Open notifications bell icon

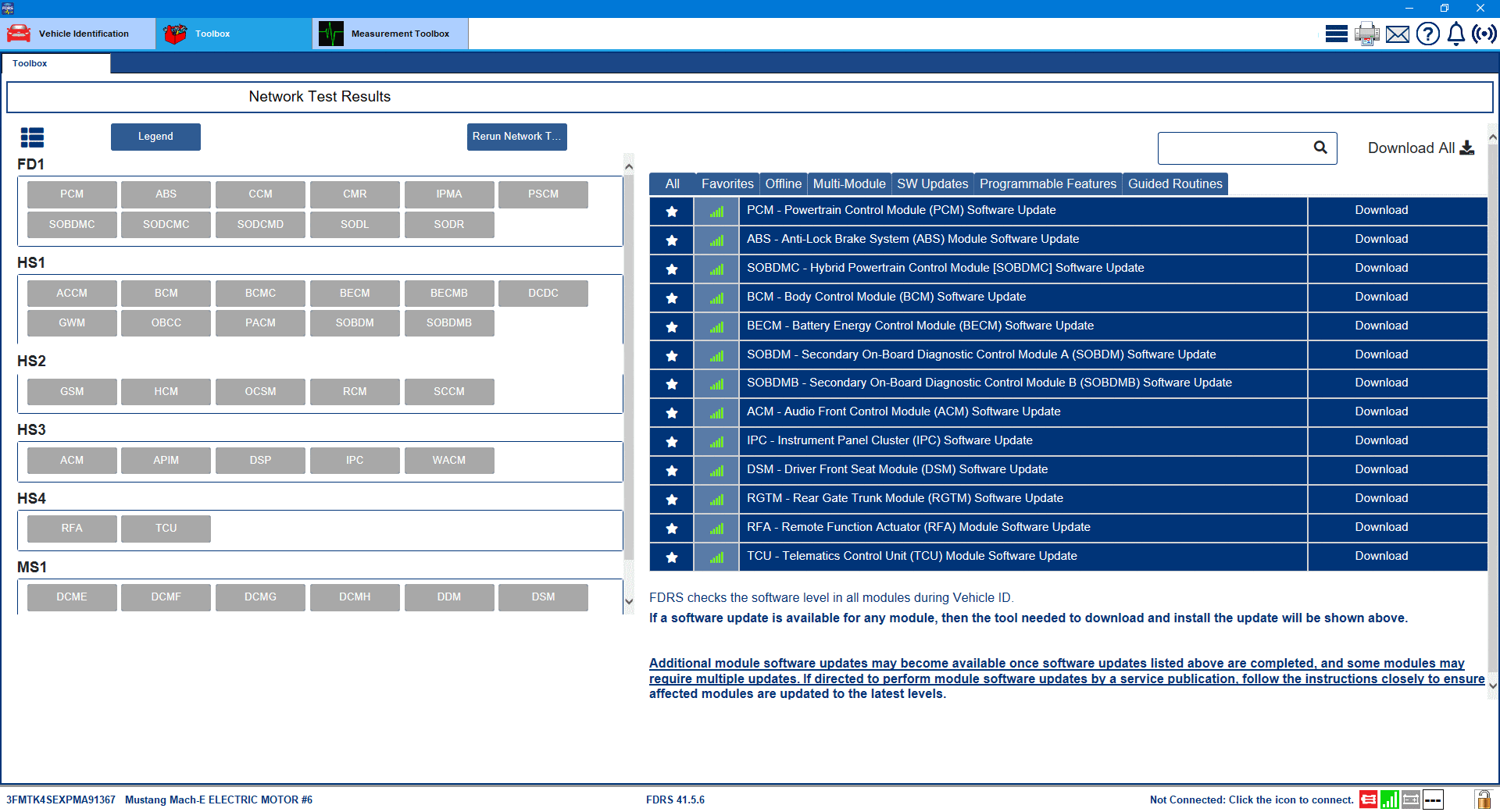(1456, 34)
